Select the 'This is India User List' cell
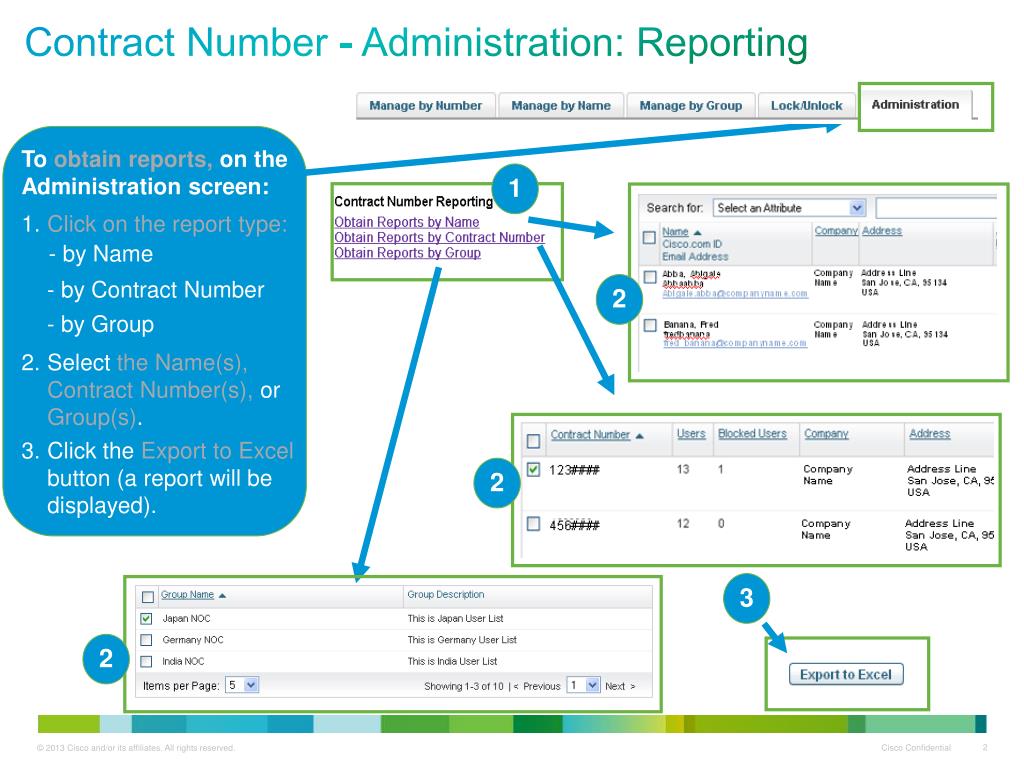This screenshot has width=1024, height=768. 453,662
